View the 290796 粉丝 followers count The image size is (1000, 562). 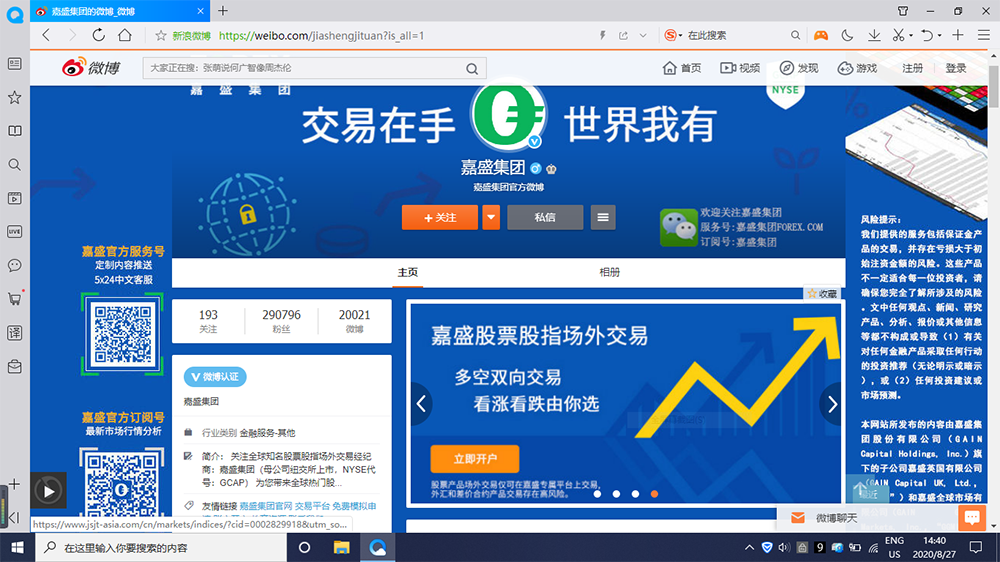281,321
